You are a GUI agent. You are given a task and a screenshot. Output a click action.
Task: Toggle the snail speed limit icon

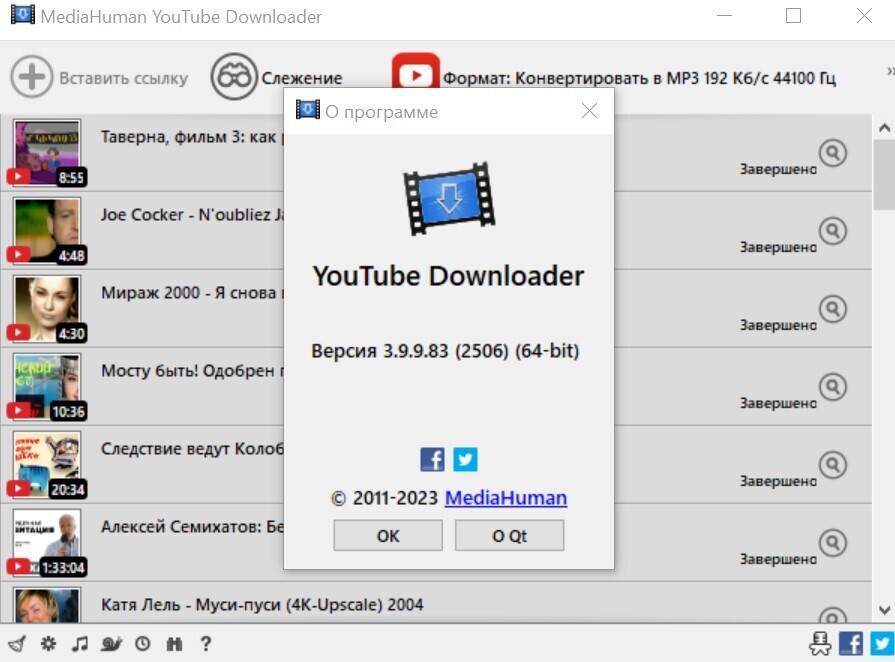(x=111, y=644)
